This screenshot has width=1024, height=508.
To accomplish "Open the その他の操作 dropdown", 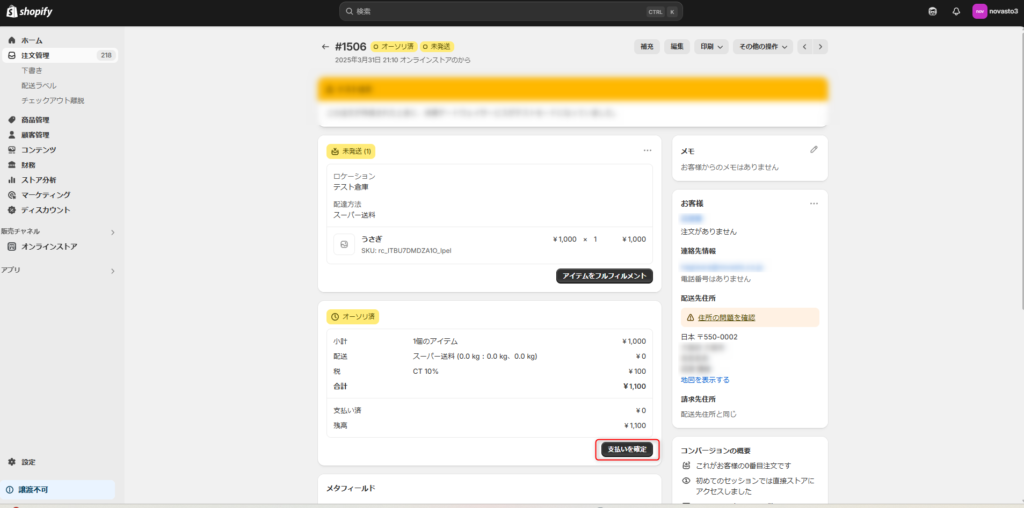I will tap(763, 46).
